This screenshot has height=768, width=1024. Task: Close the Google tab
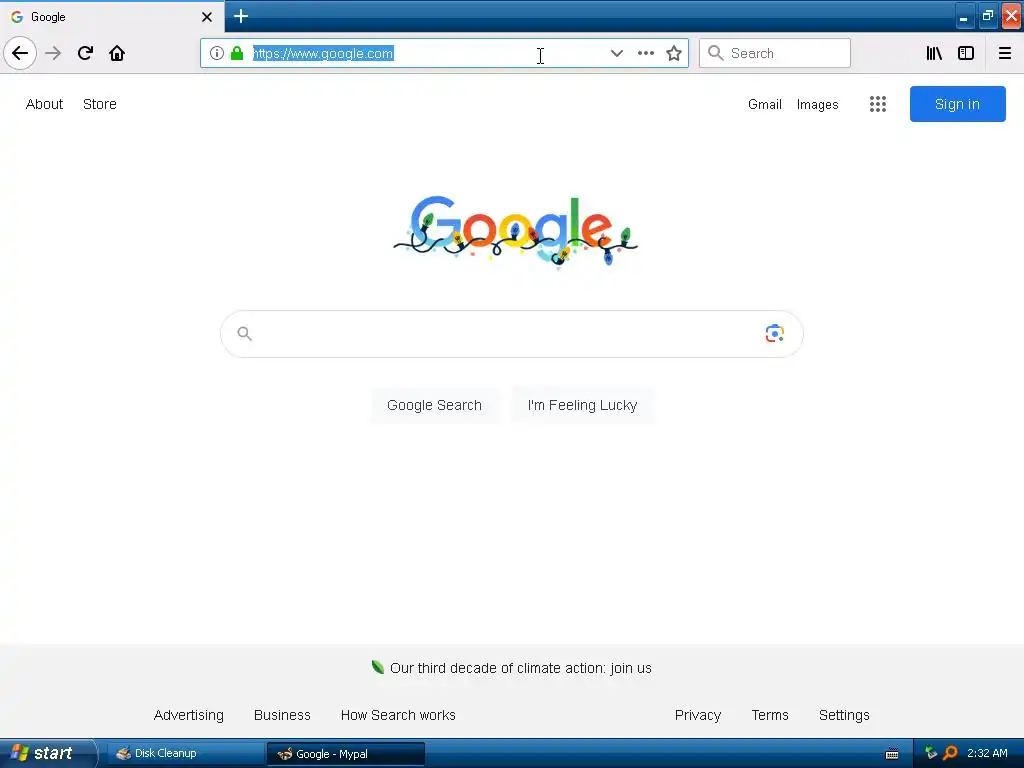(206, 17)
